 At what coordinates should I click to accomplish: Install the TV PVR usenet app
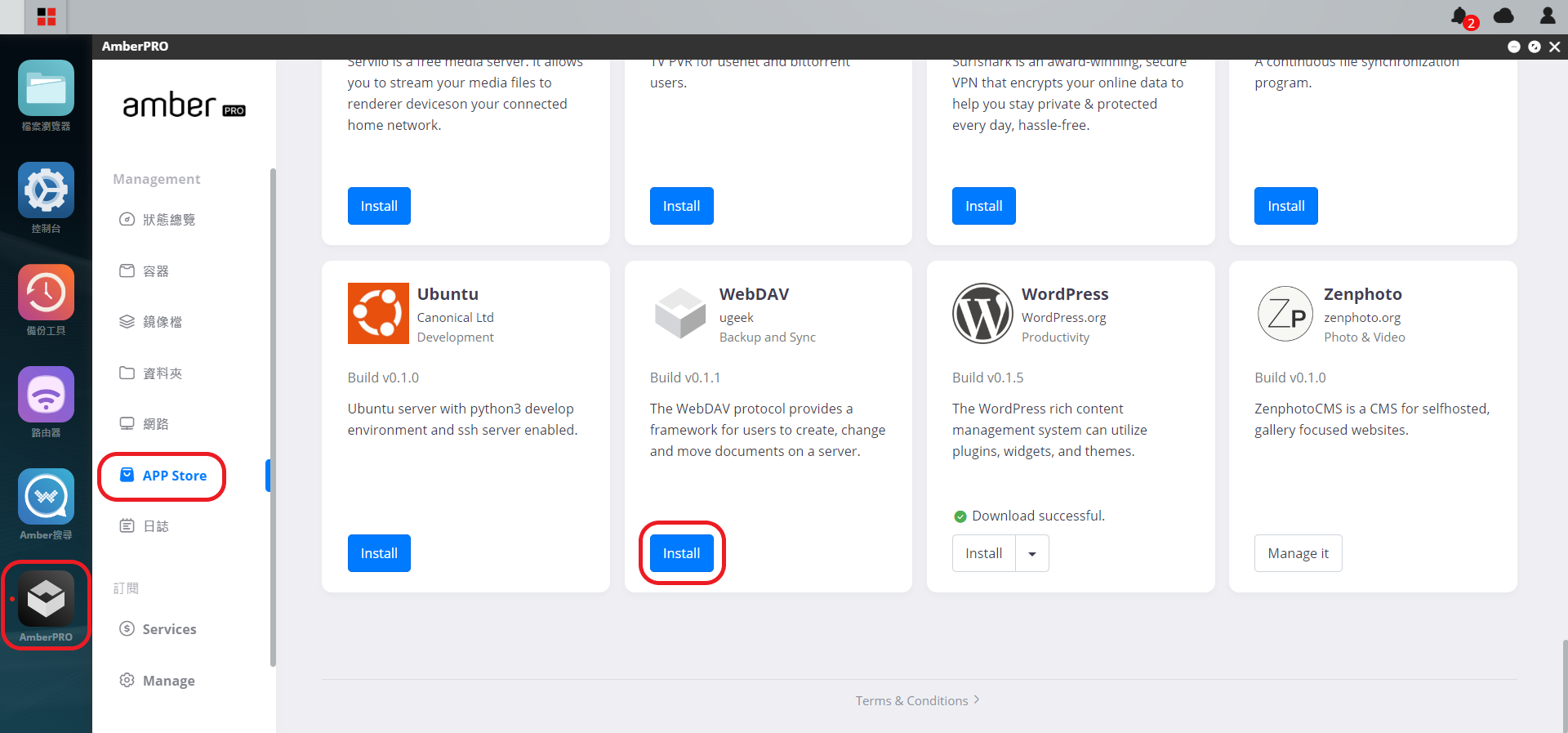tap(681, 206)
